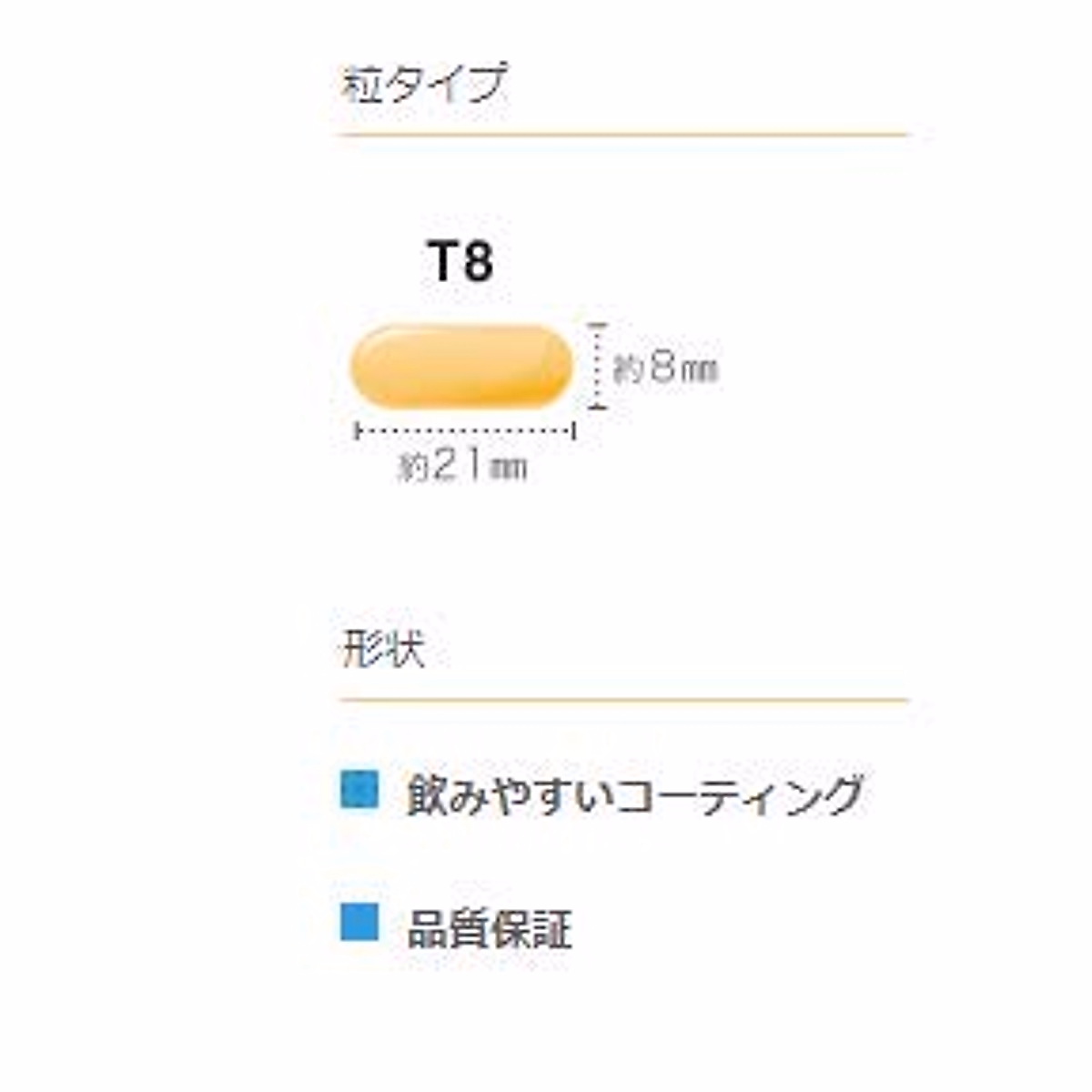This screenshot has width=1092, height=1092.
Task: Click the horizontal dotted width dimension line
Action: [464, 430]
